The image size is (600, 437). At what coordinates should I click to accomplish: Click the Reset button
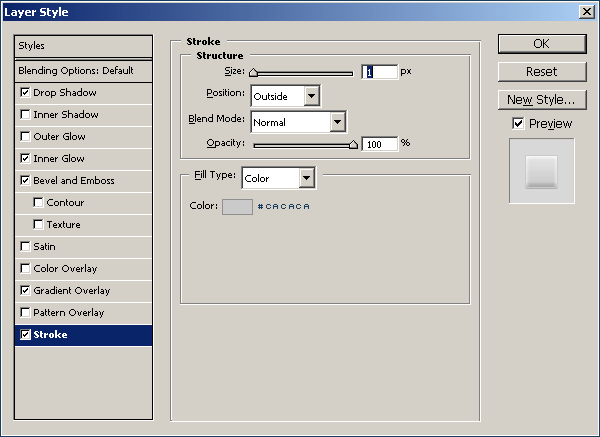click(x=542, y=72)
